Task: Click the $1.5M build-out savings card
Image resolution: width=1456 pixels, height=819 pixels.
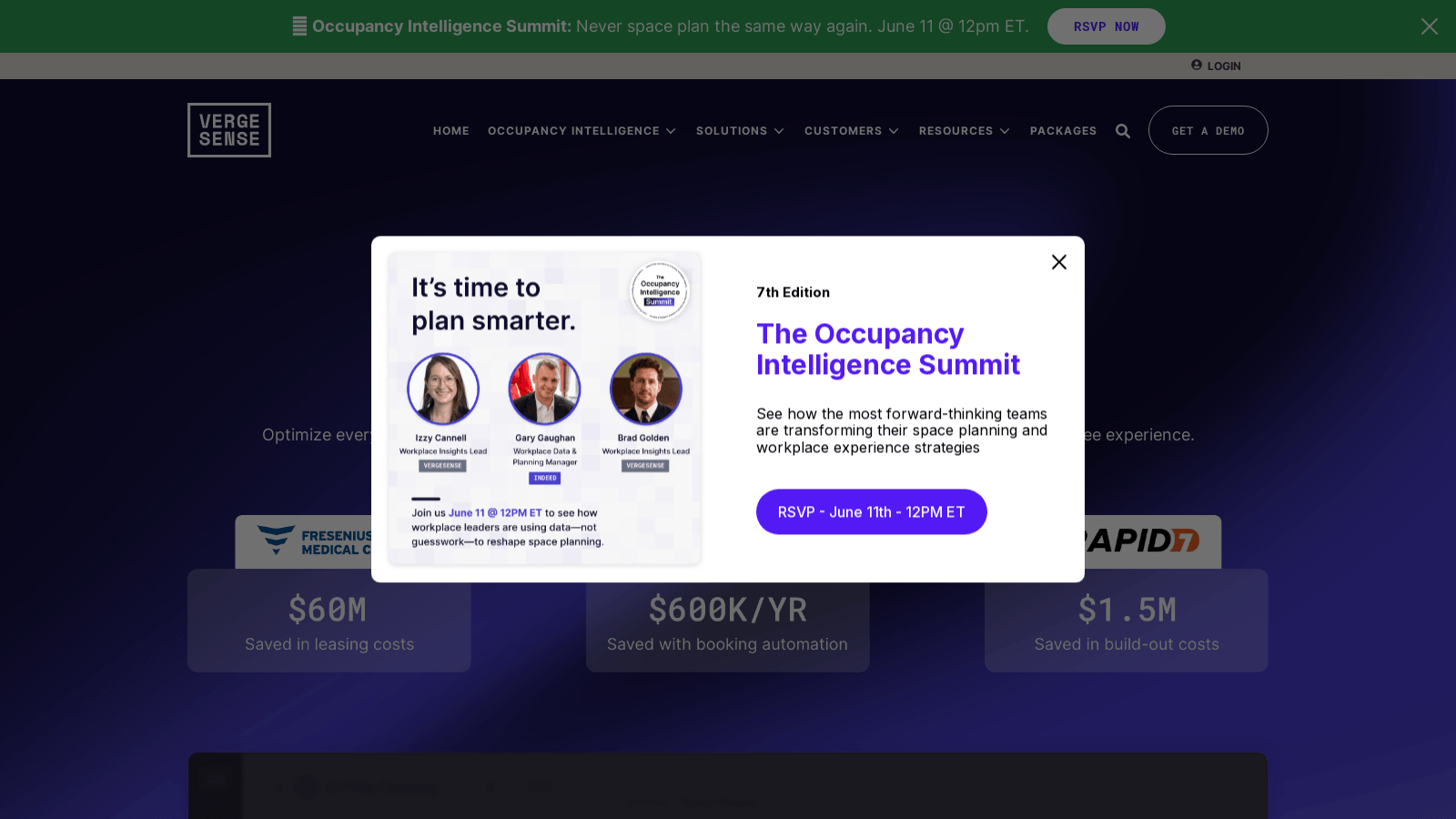Action: click(x=1126, y=621)
